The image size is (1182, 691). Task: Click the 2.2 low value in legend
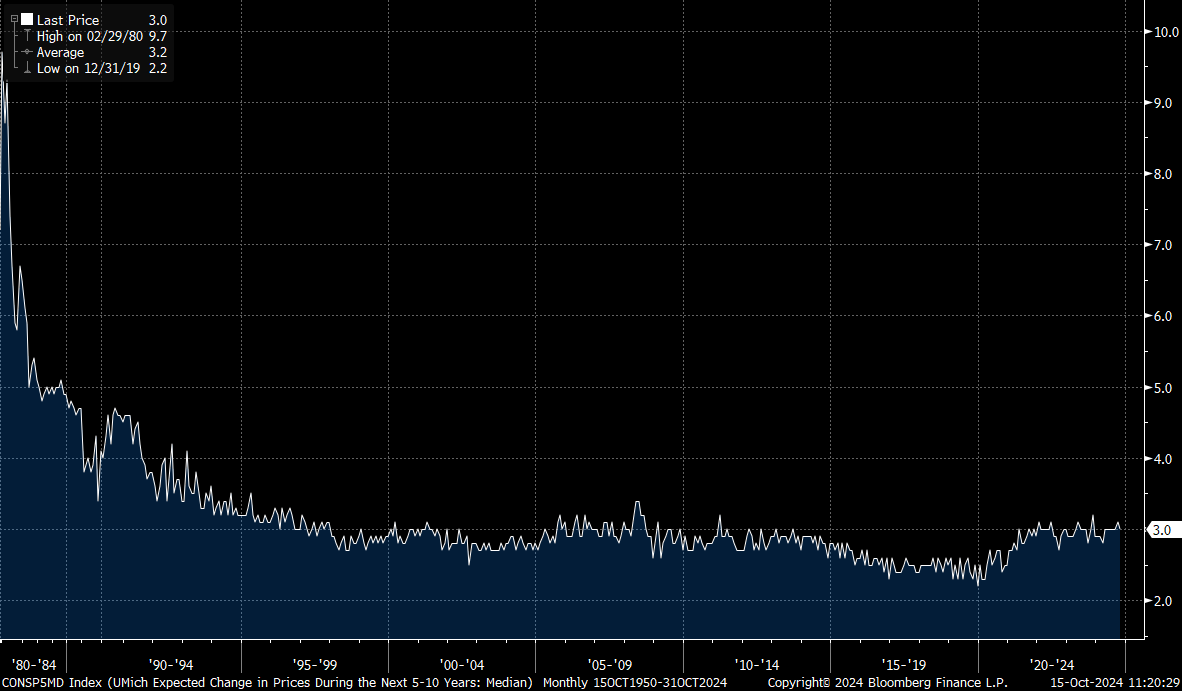tap(158, 69)
